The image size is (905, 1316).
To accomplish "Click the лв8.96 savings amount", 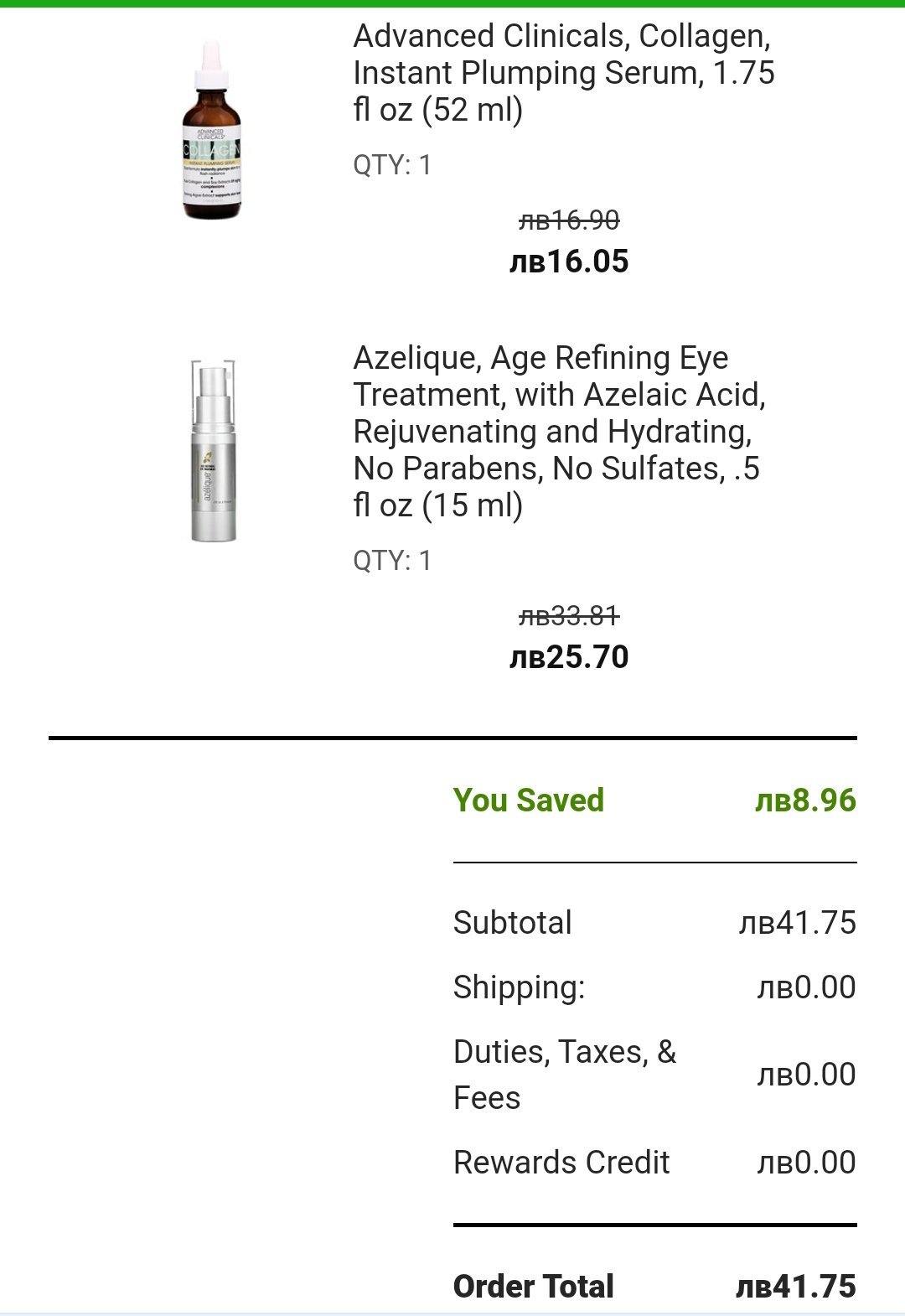I will pyautogui.click(x=805, y=800).
